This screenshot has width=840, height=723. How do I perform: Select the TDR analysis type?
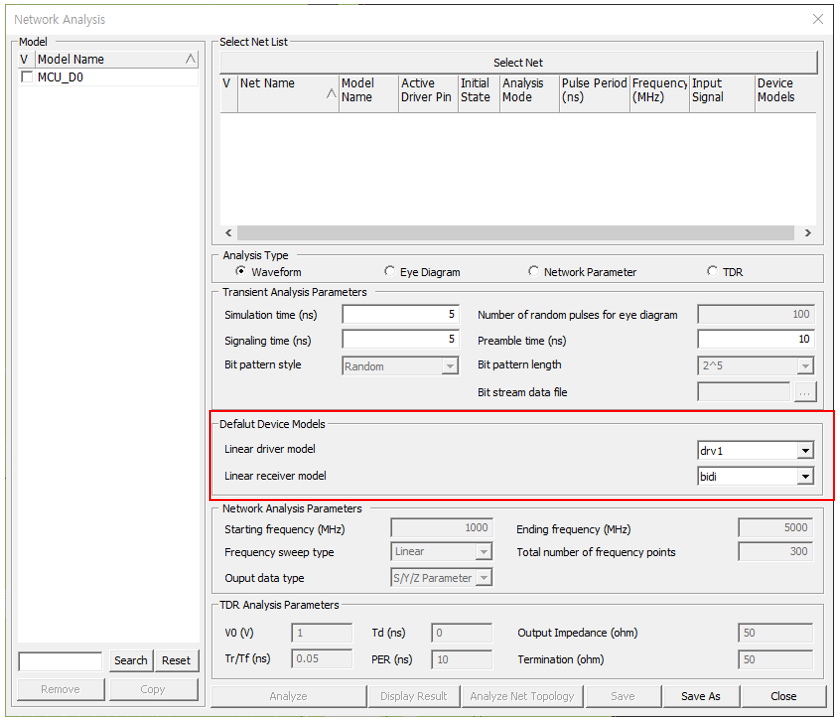(712, 272)
